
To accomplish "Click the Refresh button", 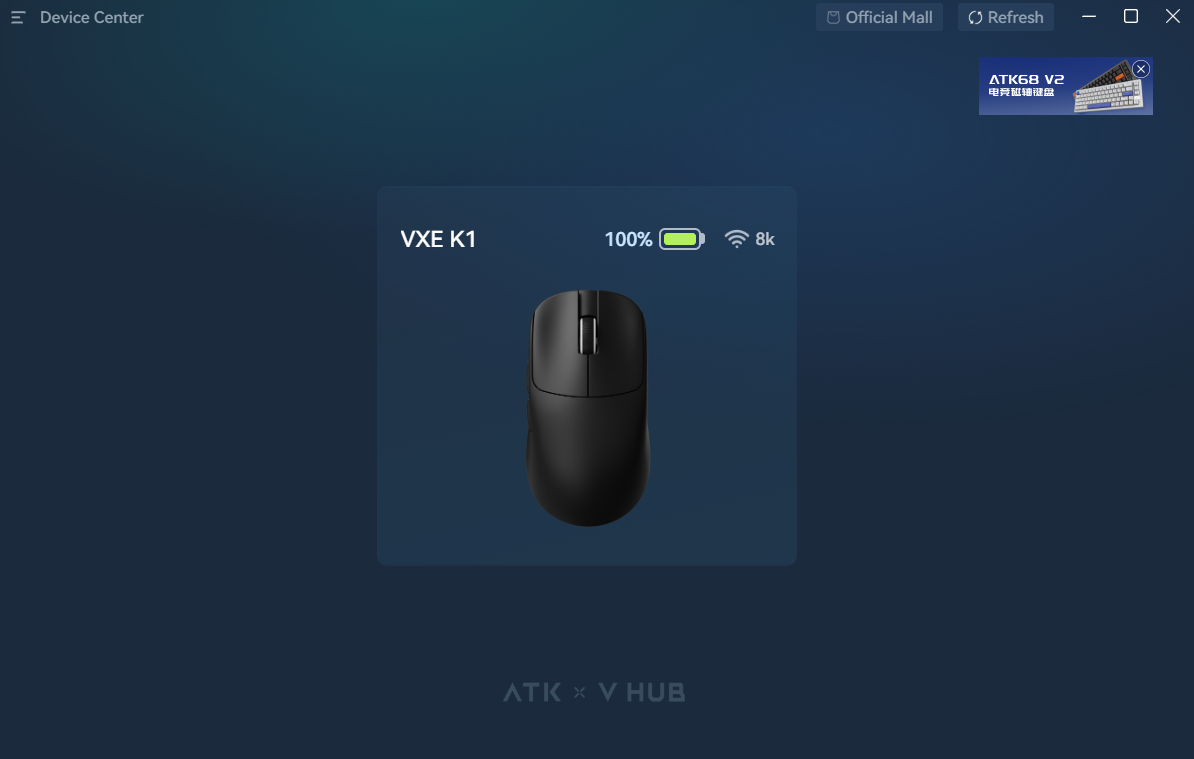I will coord(1006,18).
